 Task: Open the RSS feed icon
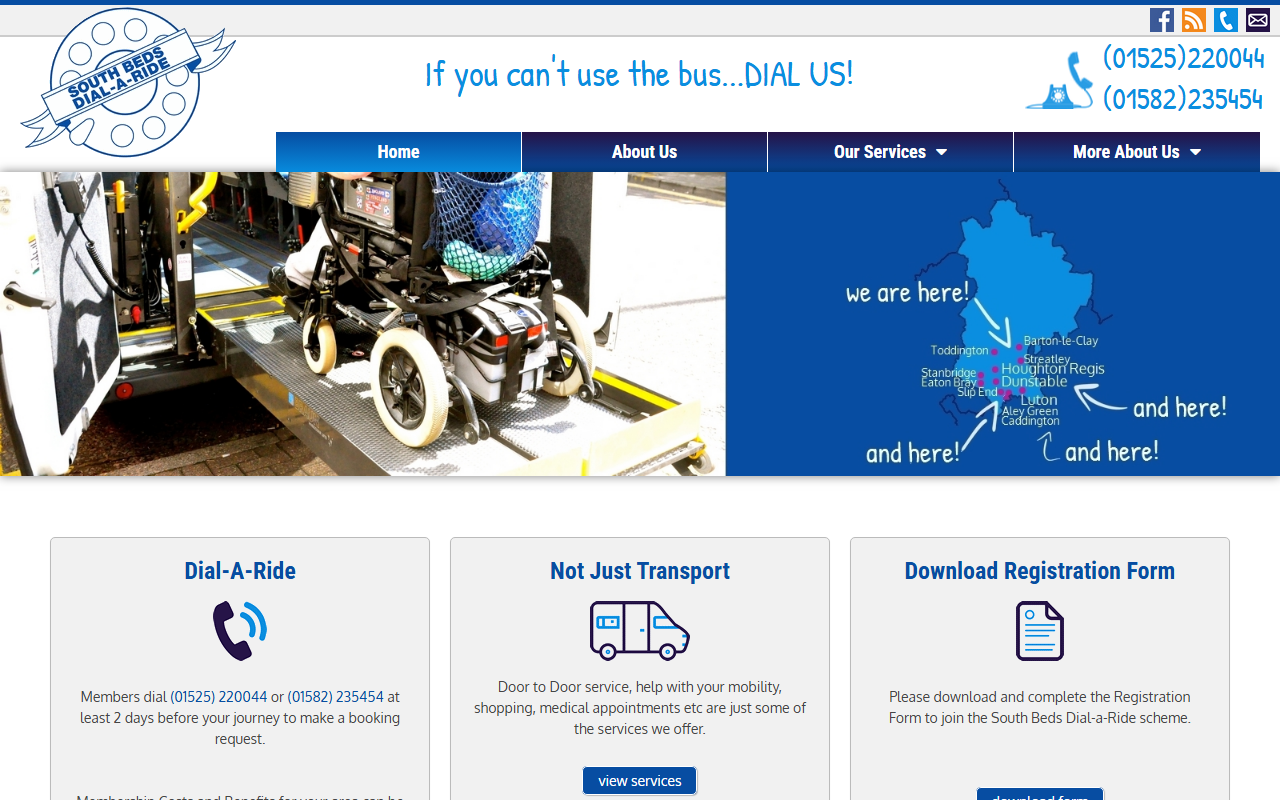1194,20
